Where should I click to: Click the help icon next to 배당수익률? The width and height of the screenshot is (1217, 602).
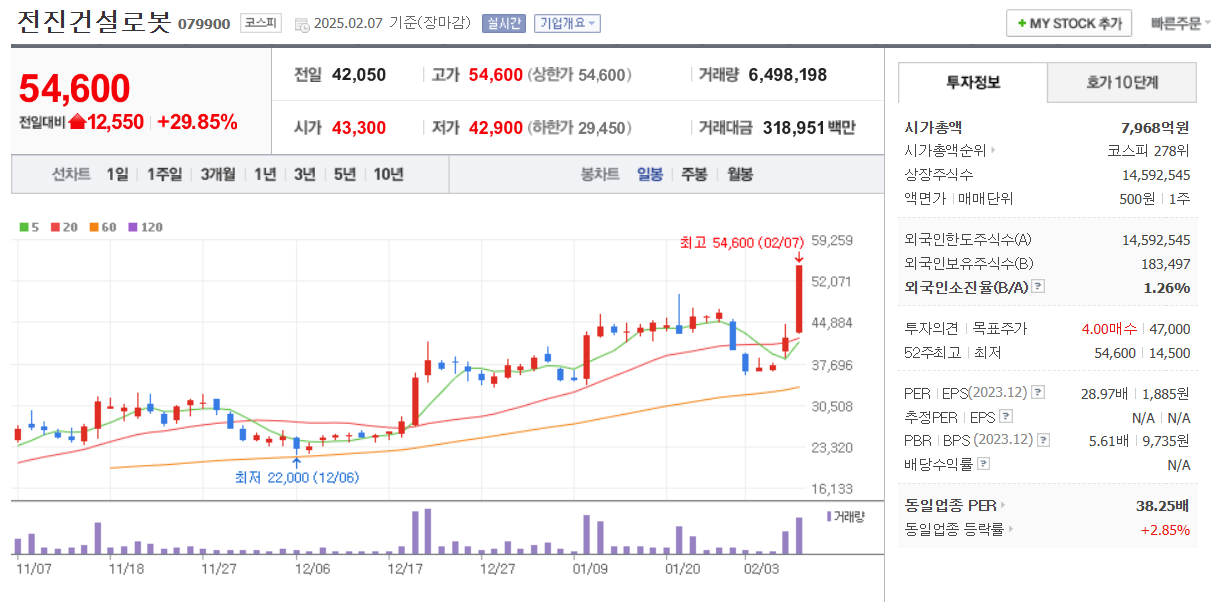tap(984, 464)
